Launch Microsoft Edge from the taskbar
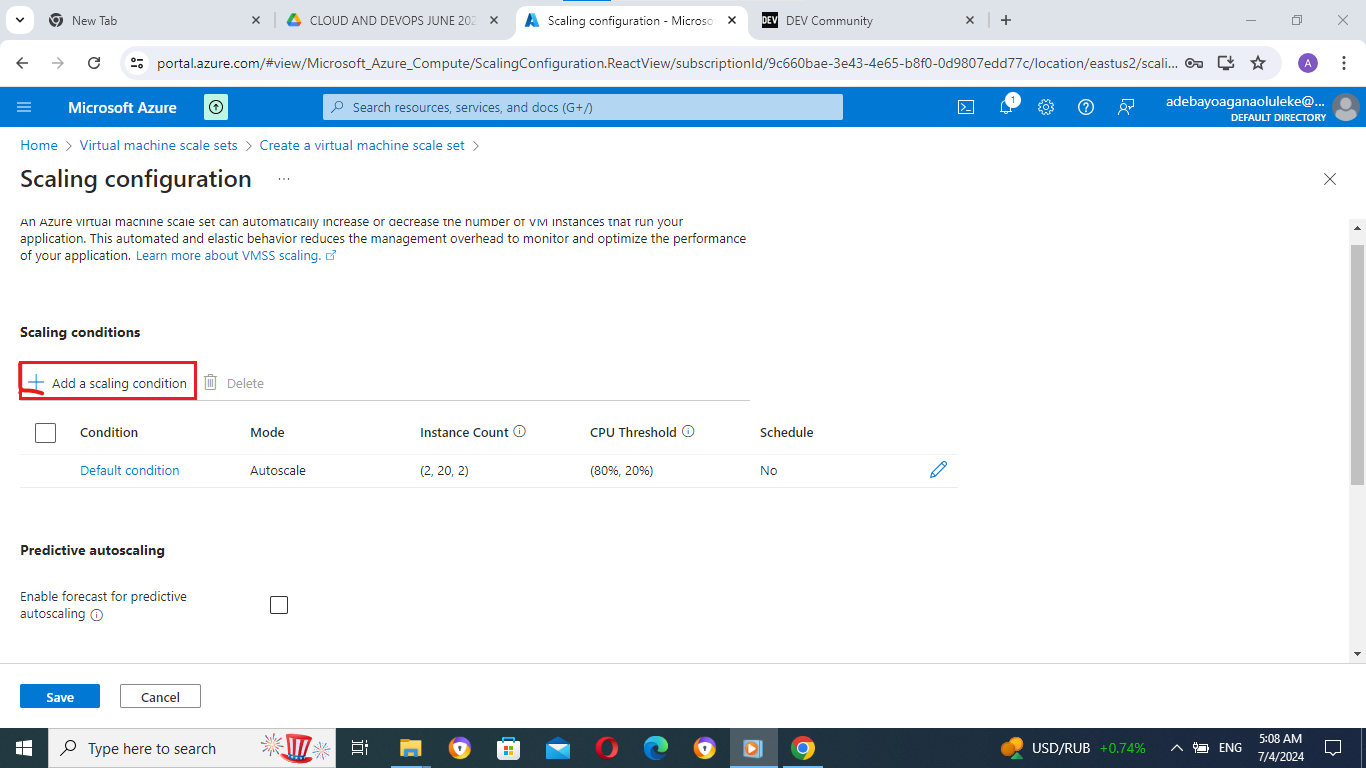 [x=656, y=748]
